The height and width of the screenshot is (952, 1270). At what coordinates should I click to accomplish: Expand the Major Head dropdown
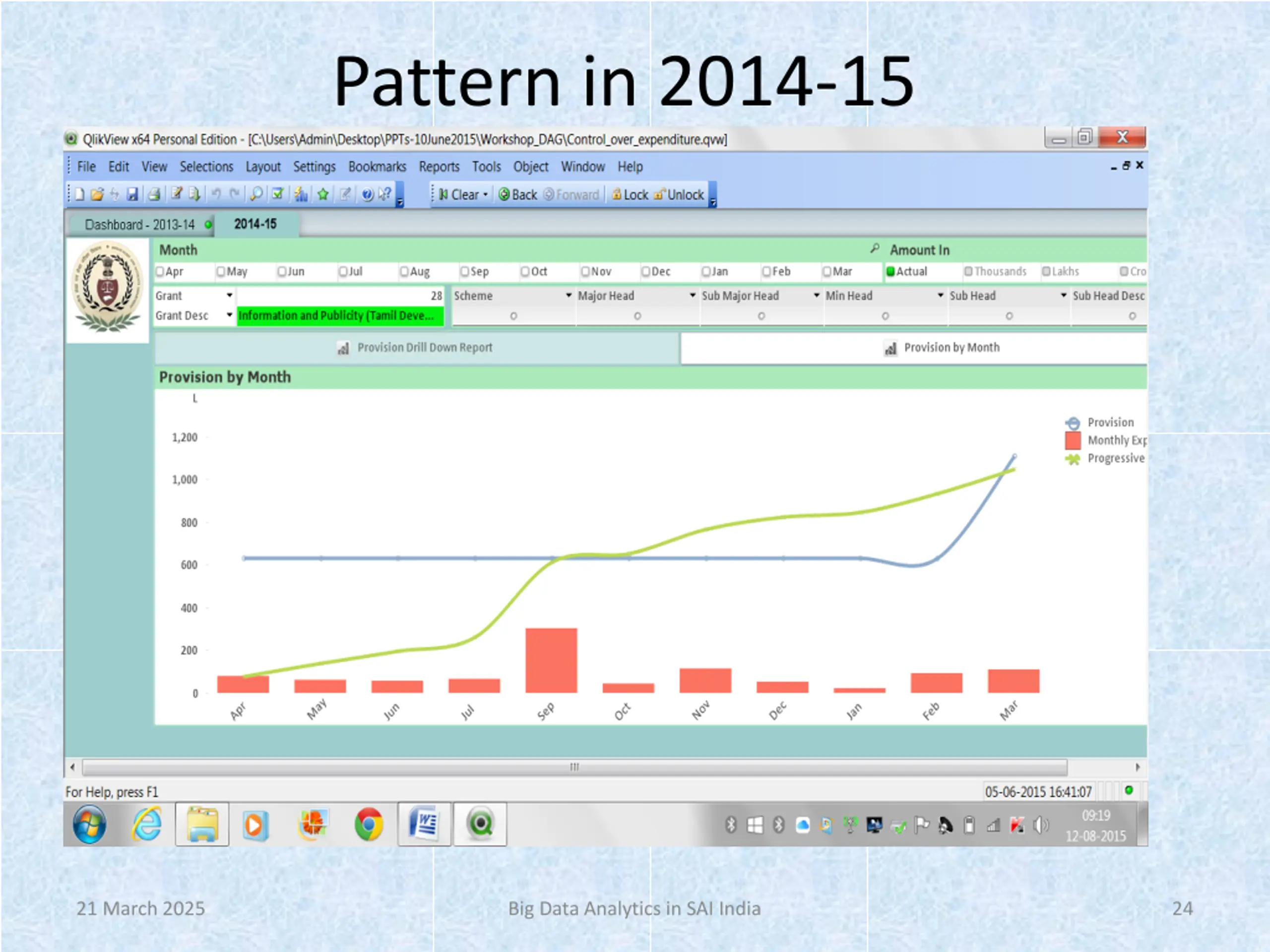pos(693,295)
